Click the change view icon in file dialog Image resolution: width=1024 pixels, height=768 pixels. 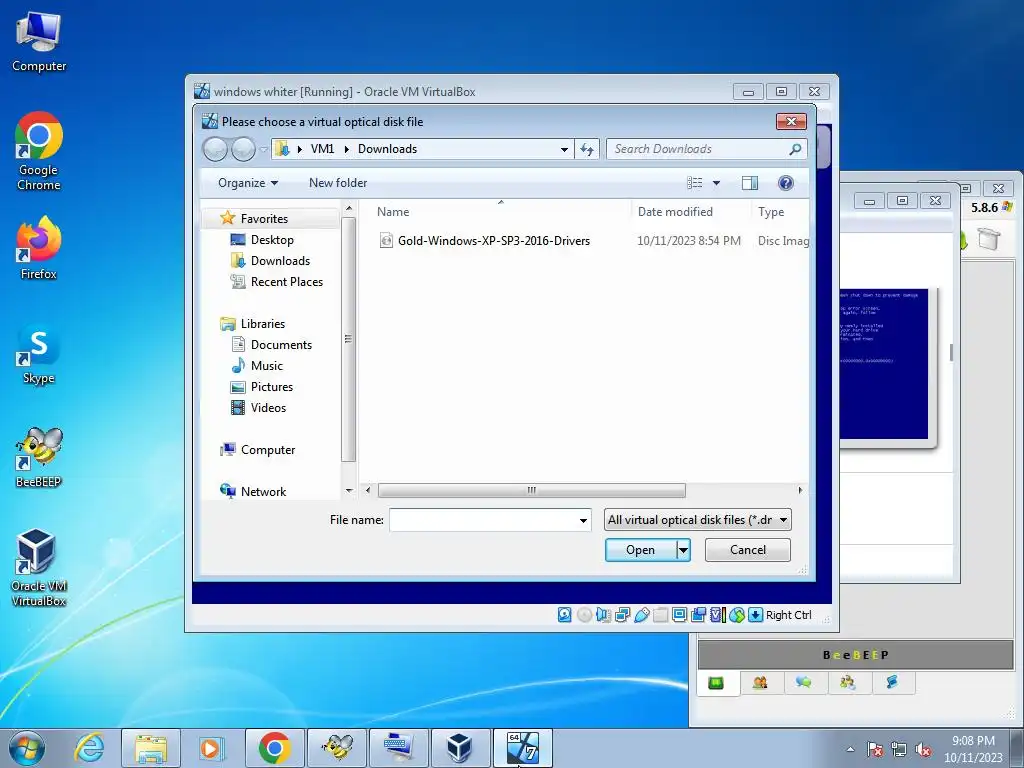[695, 183]
